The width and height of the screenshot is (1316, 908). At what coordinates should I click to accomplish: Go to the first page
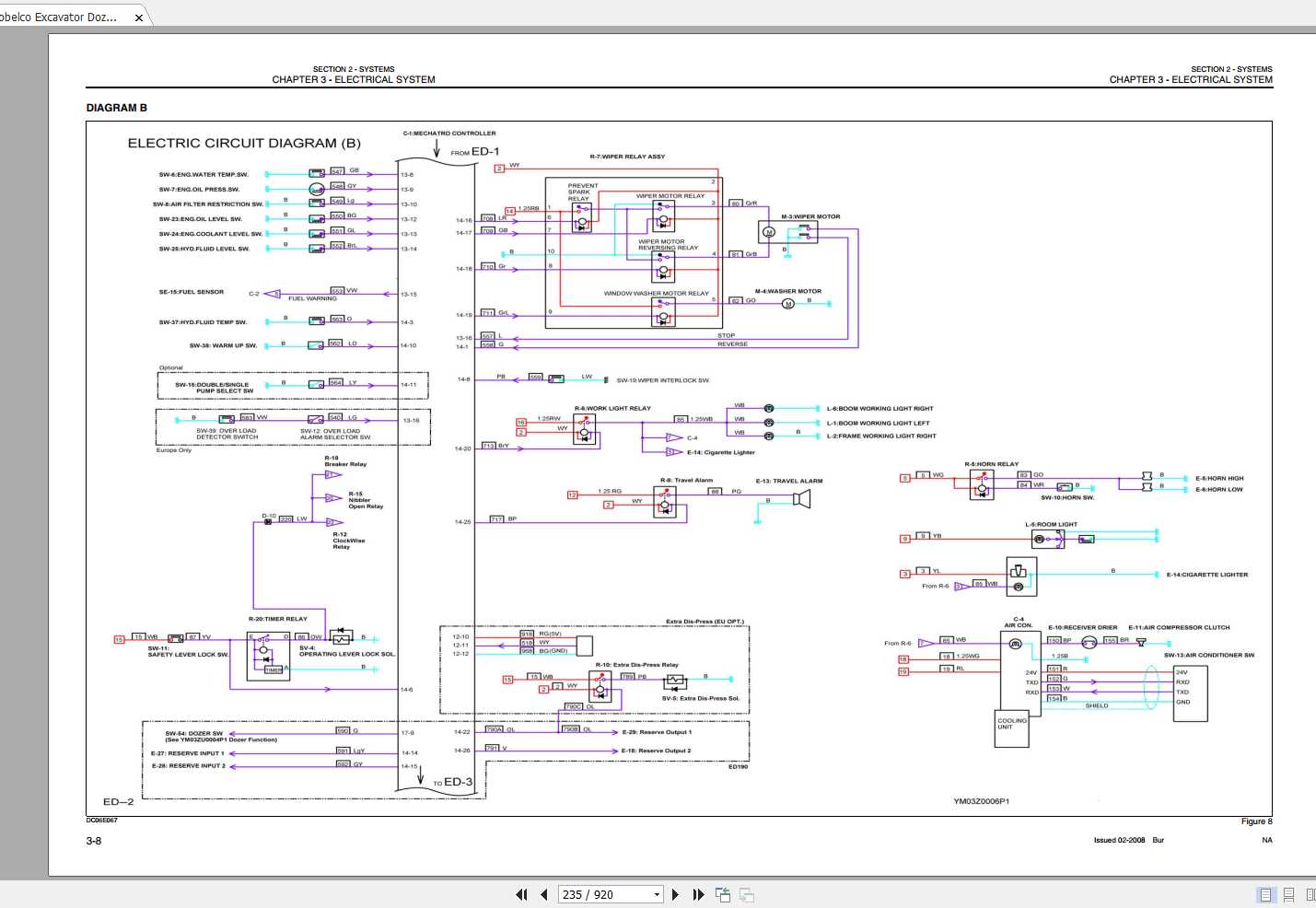(521, 894)
